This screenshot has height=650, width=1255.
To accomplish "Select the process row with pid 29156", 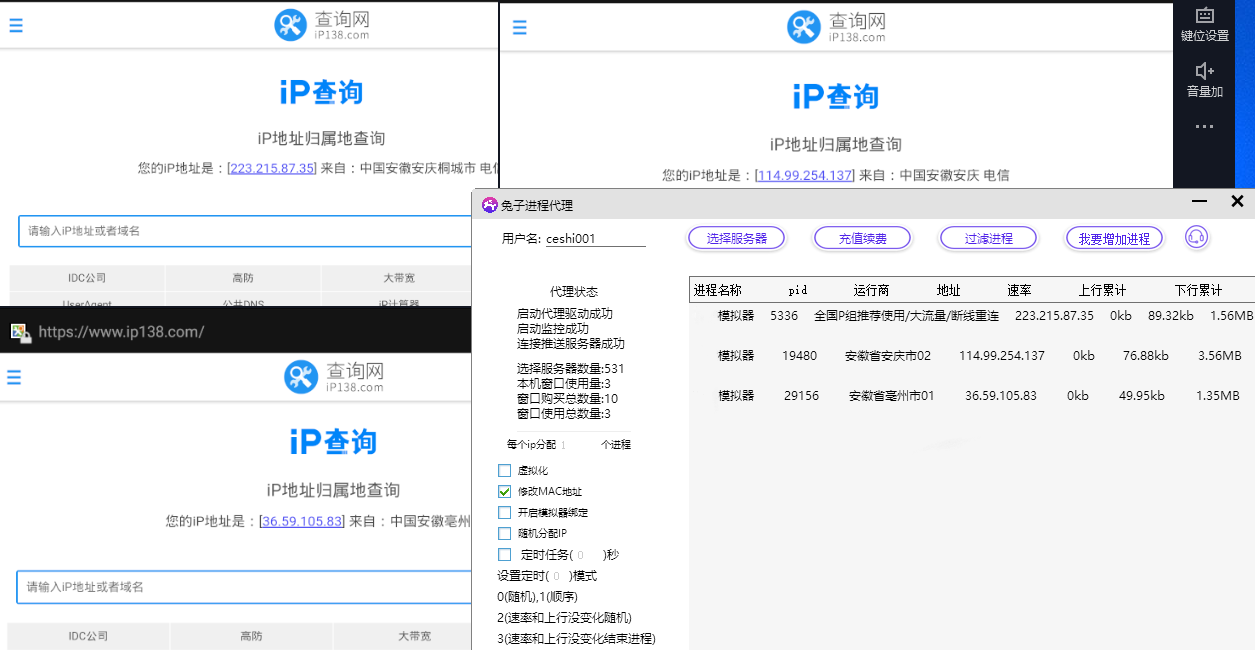I will tap(972, 396).
